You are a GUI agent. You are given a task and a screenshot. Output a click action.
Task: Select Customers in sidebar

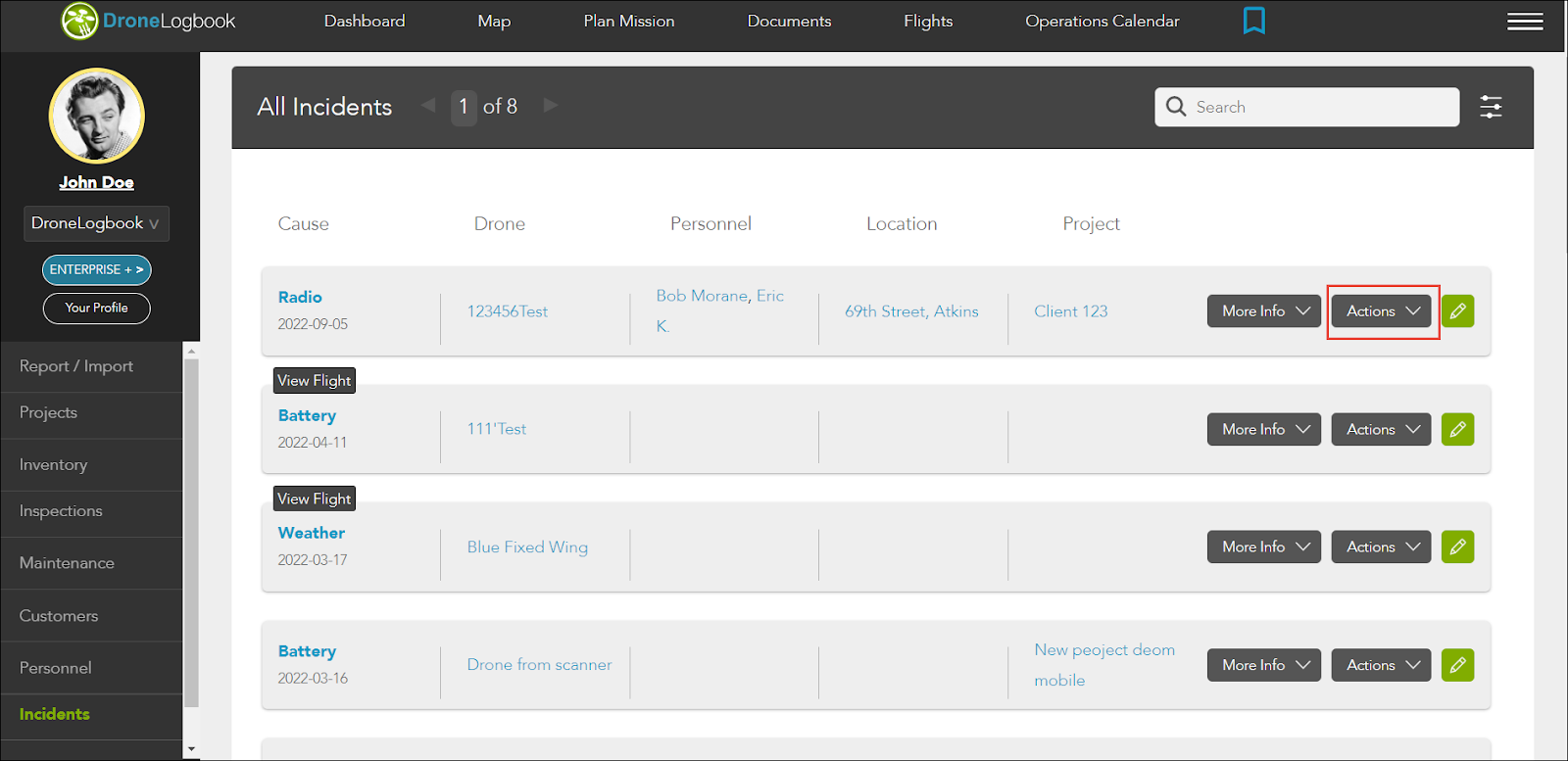(91, 616)
